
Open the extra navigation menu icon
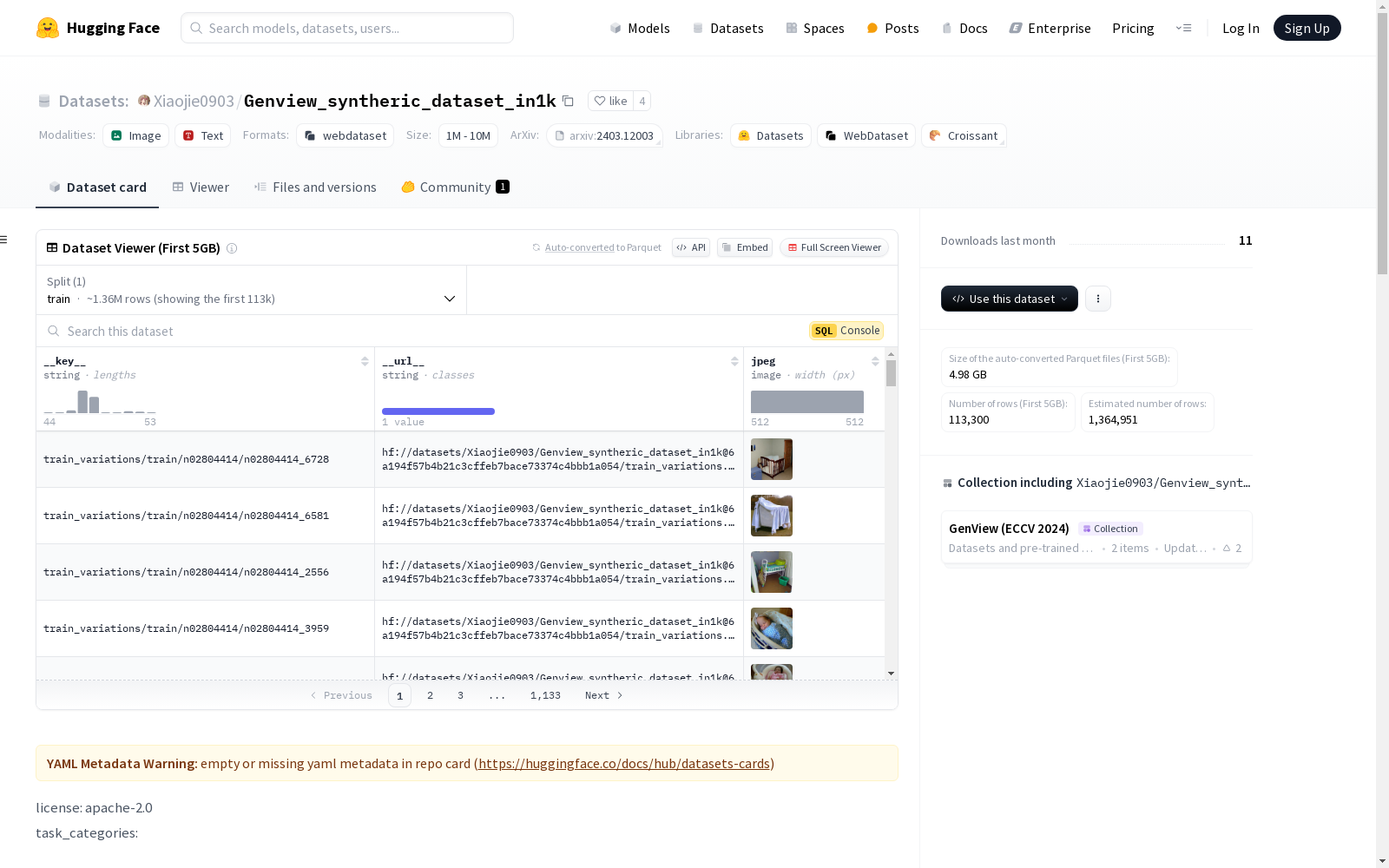pos(1183,28)
